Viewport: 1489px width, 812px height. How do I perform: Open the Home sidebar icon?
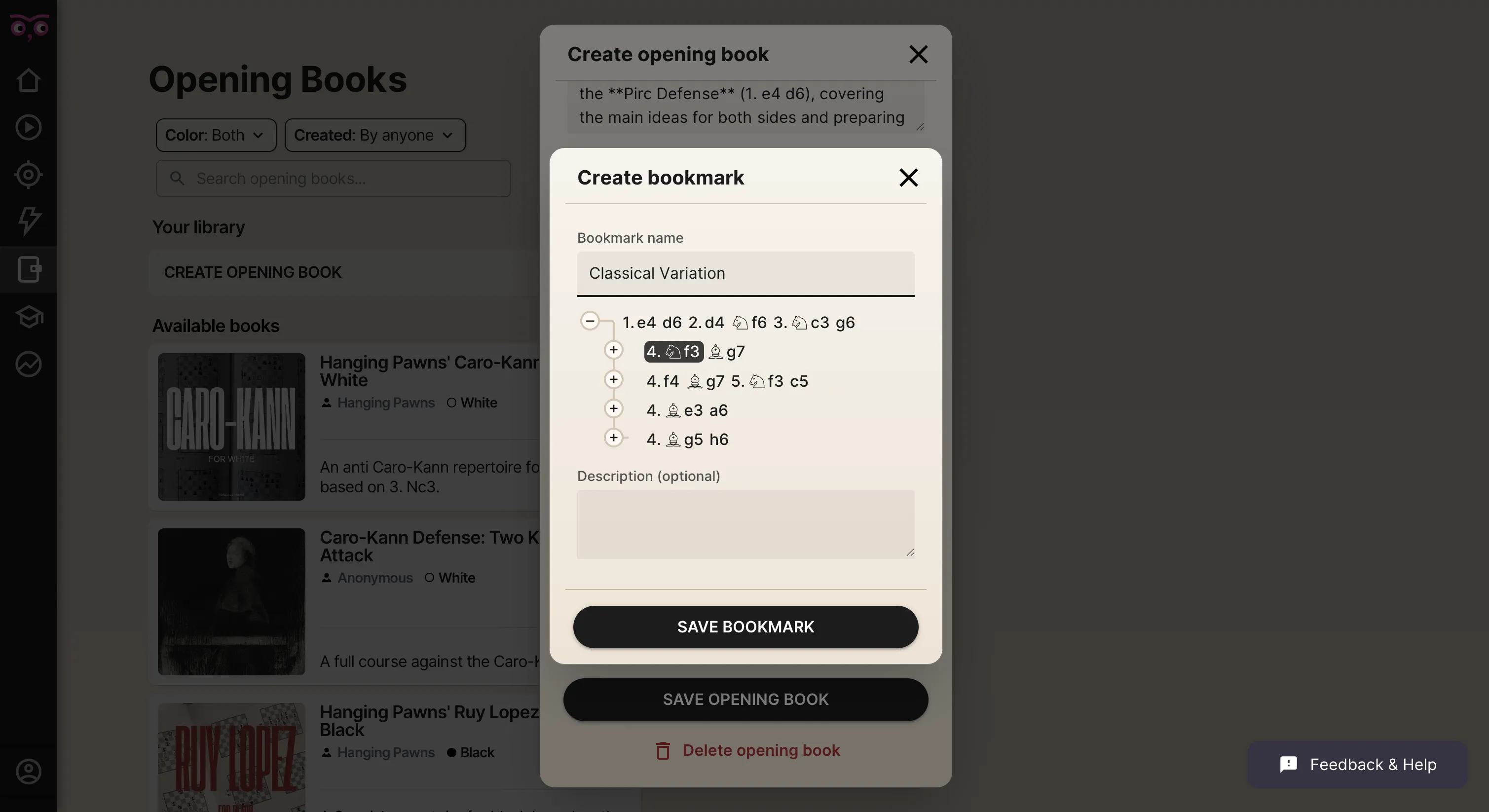pos(28,80)
